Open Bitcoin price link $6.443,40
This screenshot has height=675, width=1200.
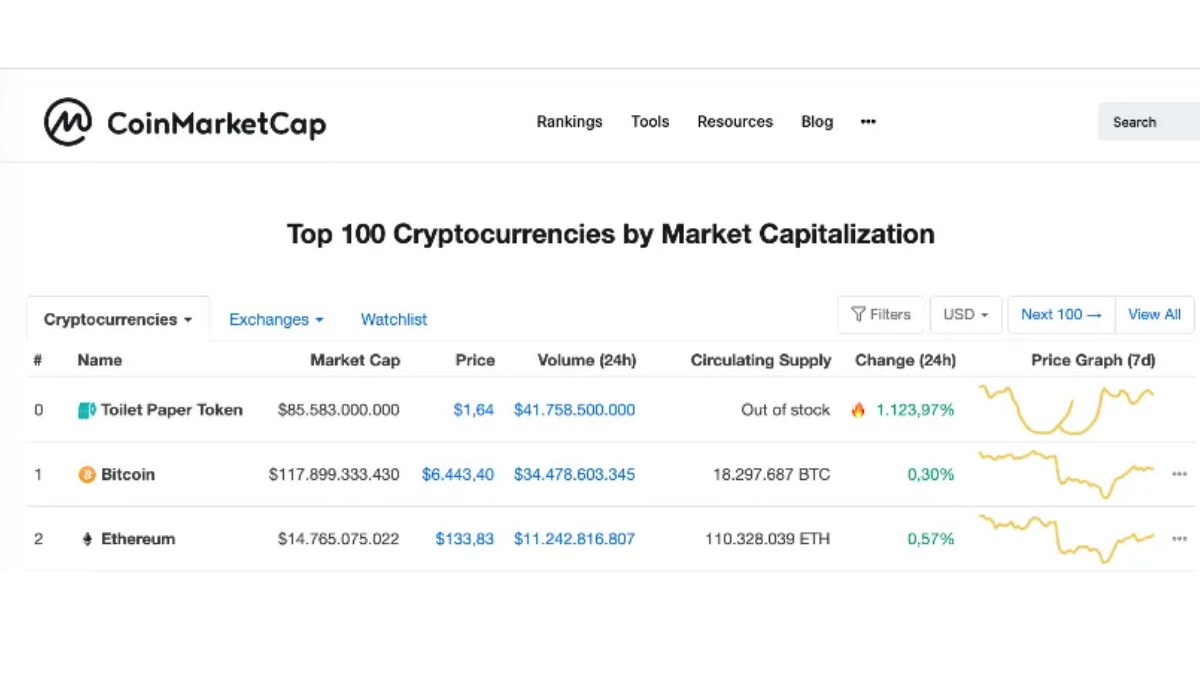458,475
